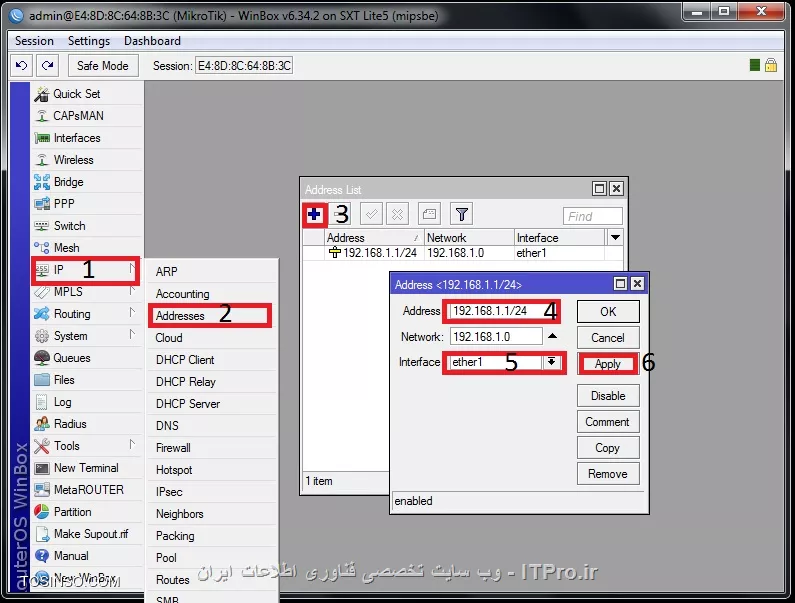
Task: Open CAPsMAN in the sidebar
Action: coord(87,116)
